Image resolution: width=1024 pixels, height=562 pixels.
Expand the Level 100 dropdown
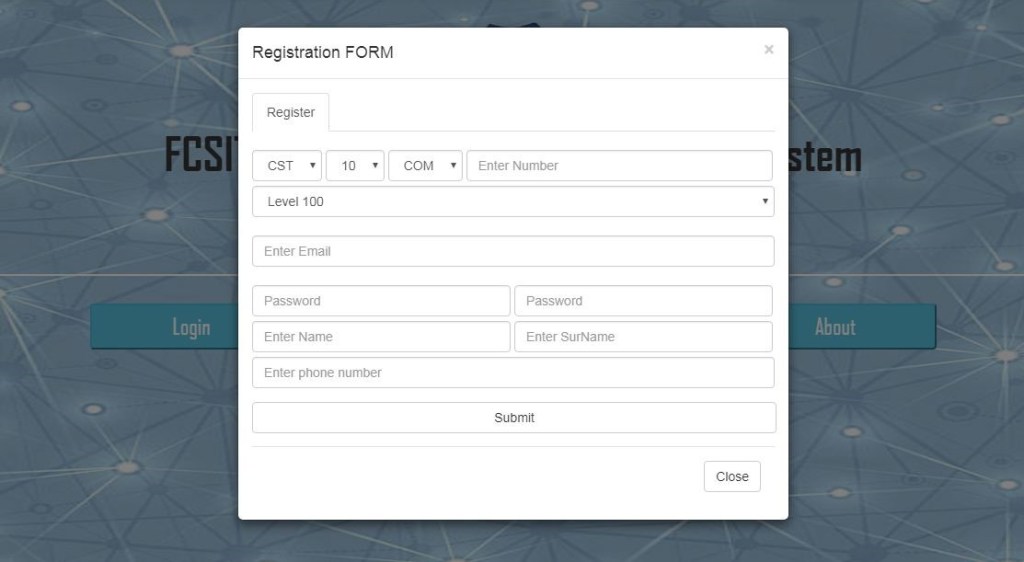(513, 201)
